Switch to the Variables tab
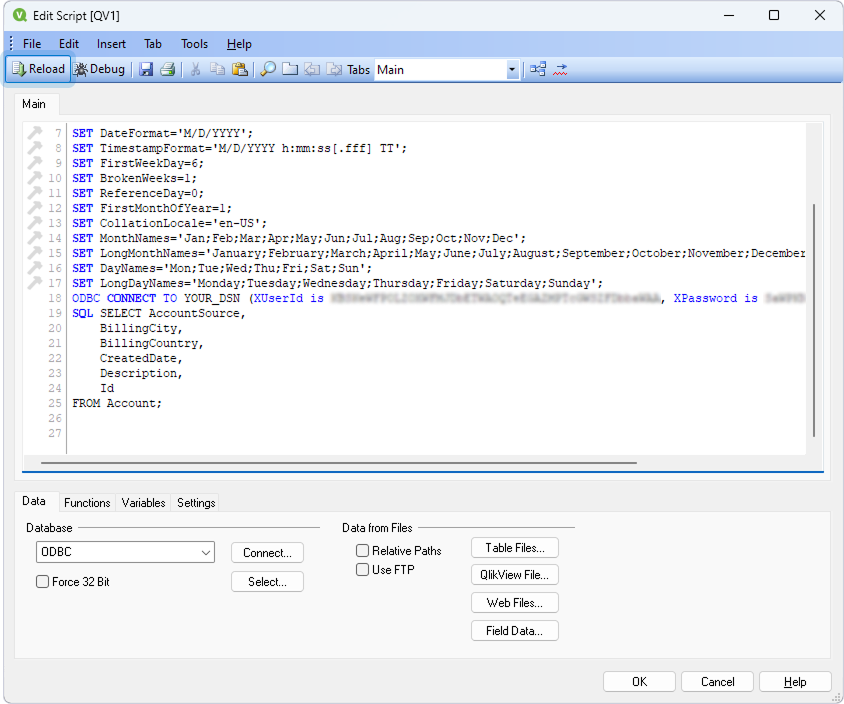 143,503
